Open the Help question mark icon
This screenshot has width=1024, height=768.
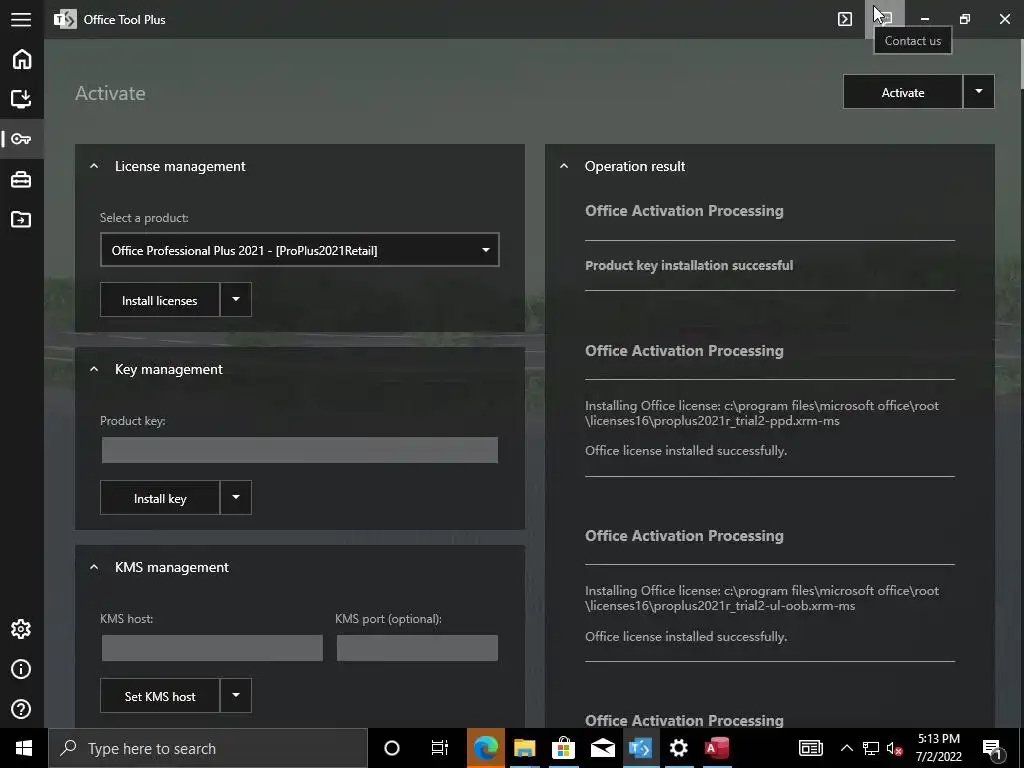(22, 709)
